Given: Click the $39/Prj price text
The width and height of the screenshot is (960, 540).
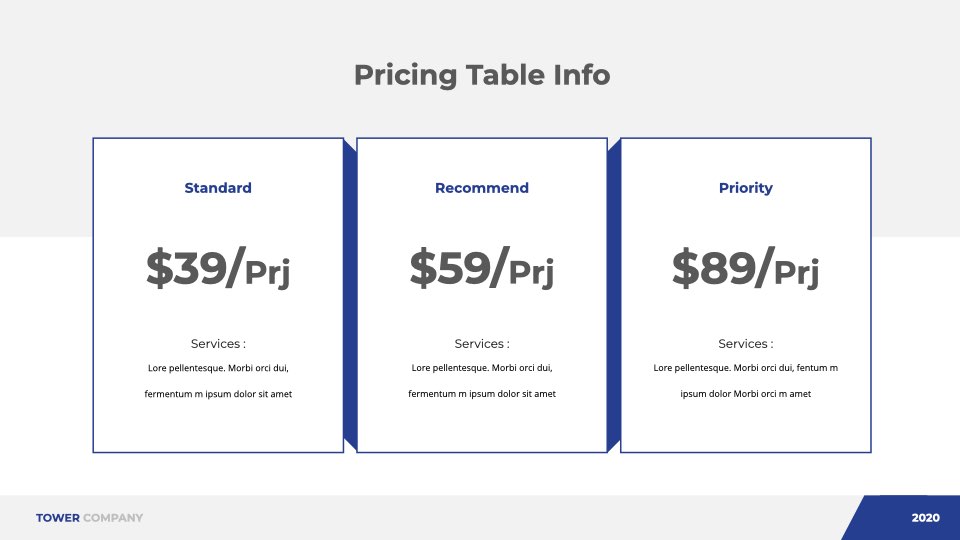Looking at the screenshot, I should (x=218, y=268).
